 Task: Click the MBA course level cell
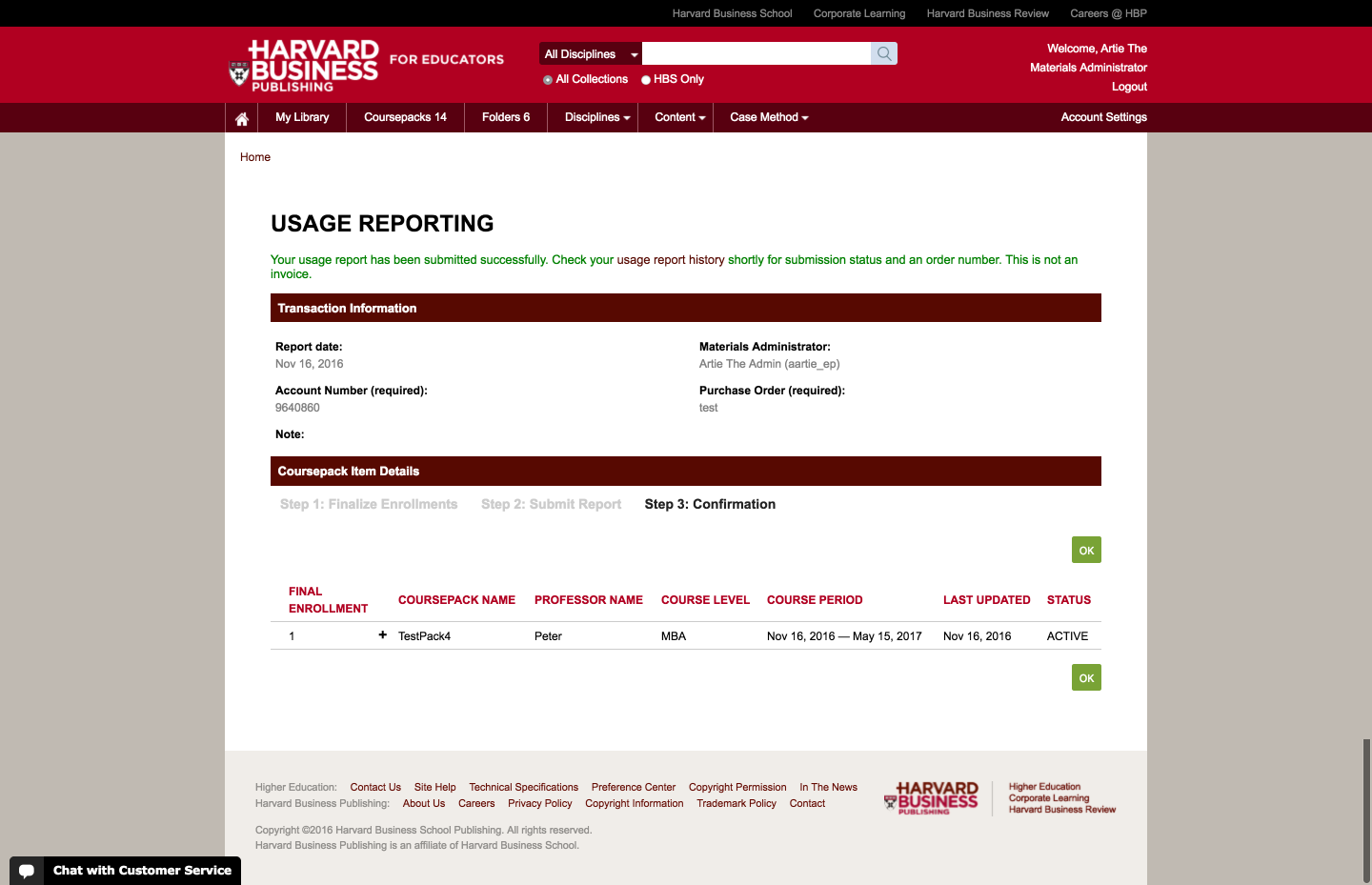(674, 636)
